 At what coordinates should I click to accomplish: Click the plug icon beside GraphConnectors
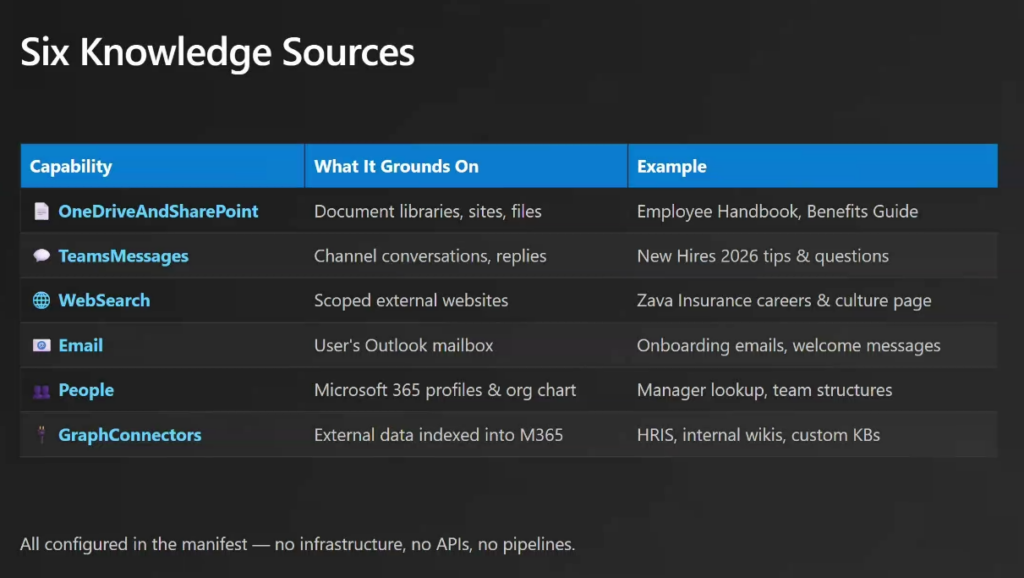pos(41,435)
